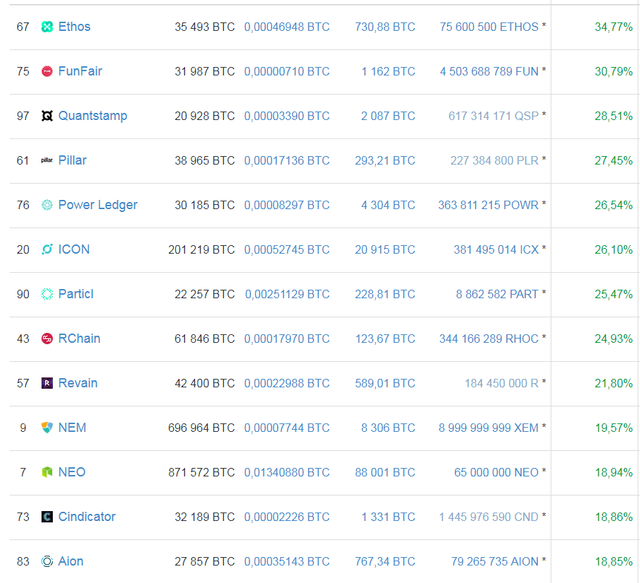
Task: Open the FunFair coin page
Action: point(80,71)
